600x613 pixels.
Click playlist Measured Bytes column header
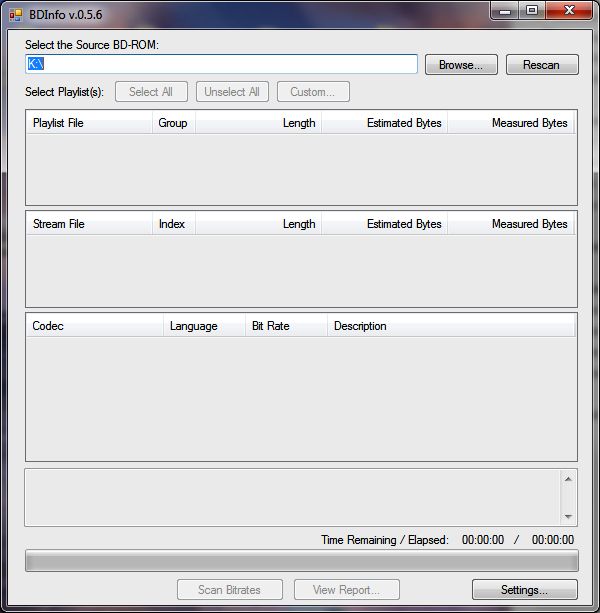[x=511, y=123]
